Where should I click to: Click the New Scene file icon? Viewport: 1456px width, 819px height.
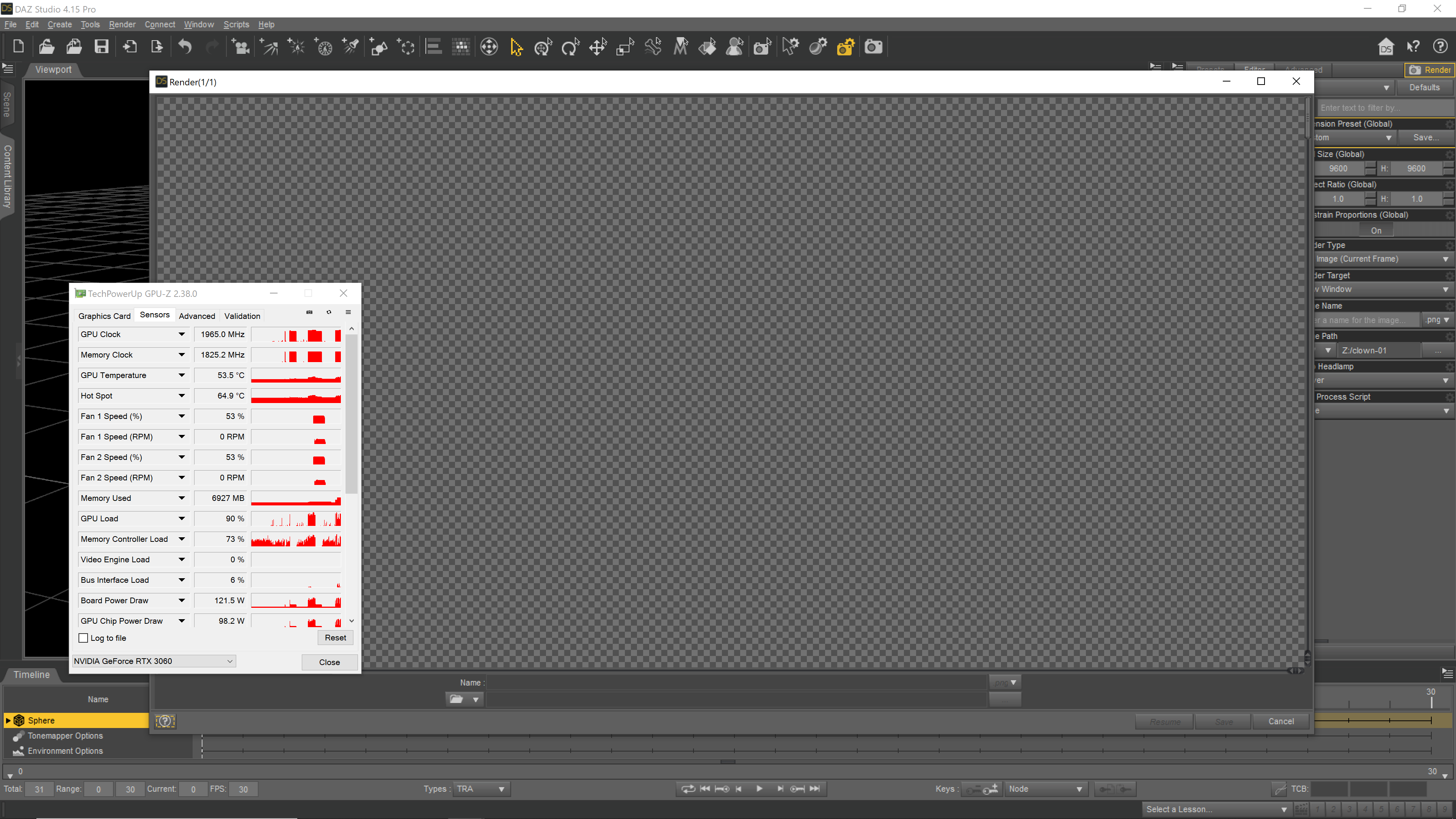pos(18,46)
